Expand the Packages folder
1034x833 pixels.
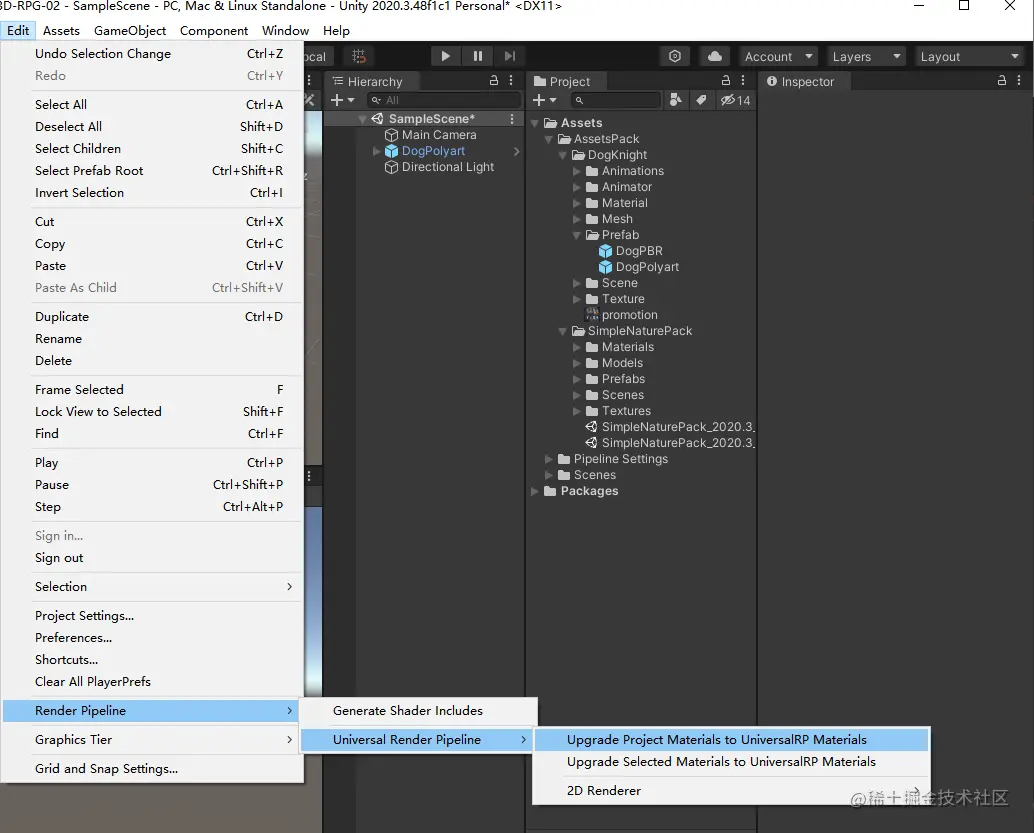pos(535,491)
